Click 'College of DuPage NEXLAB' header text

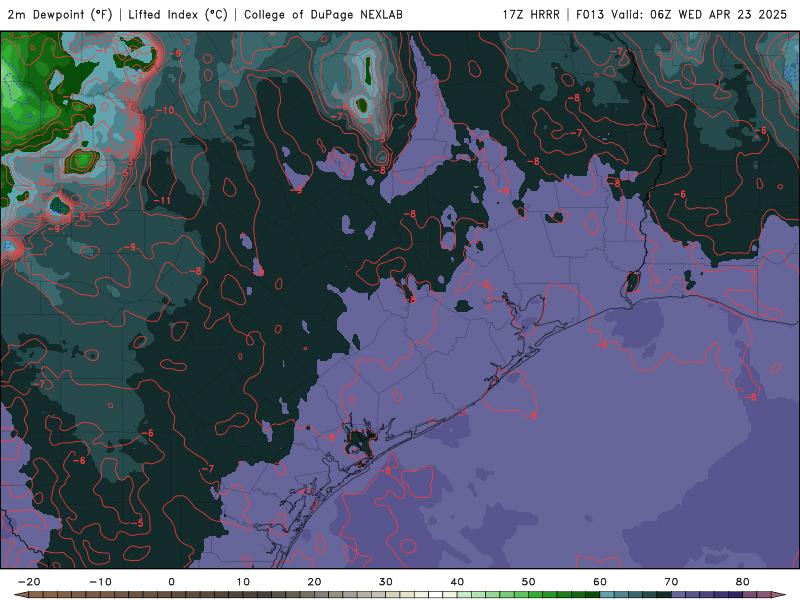tap(323, 14)
